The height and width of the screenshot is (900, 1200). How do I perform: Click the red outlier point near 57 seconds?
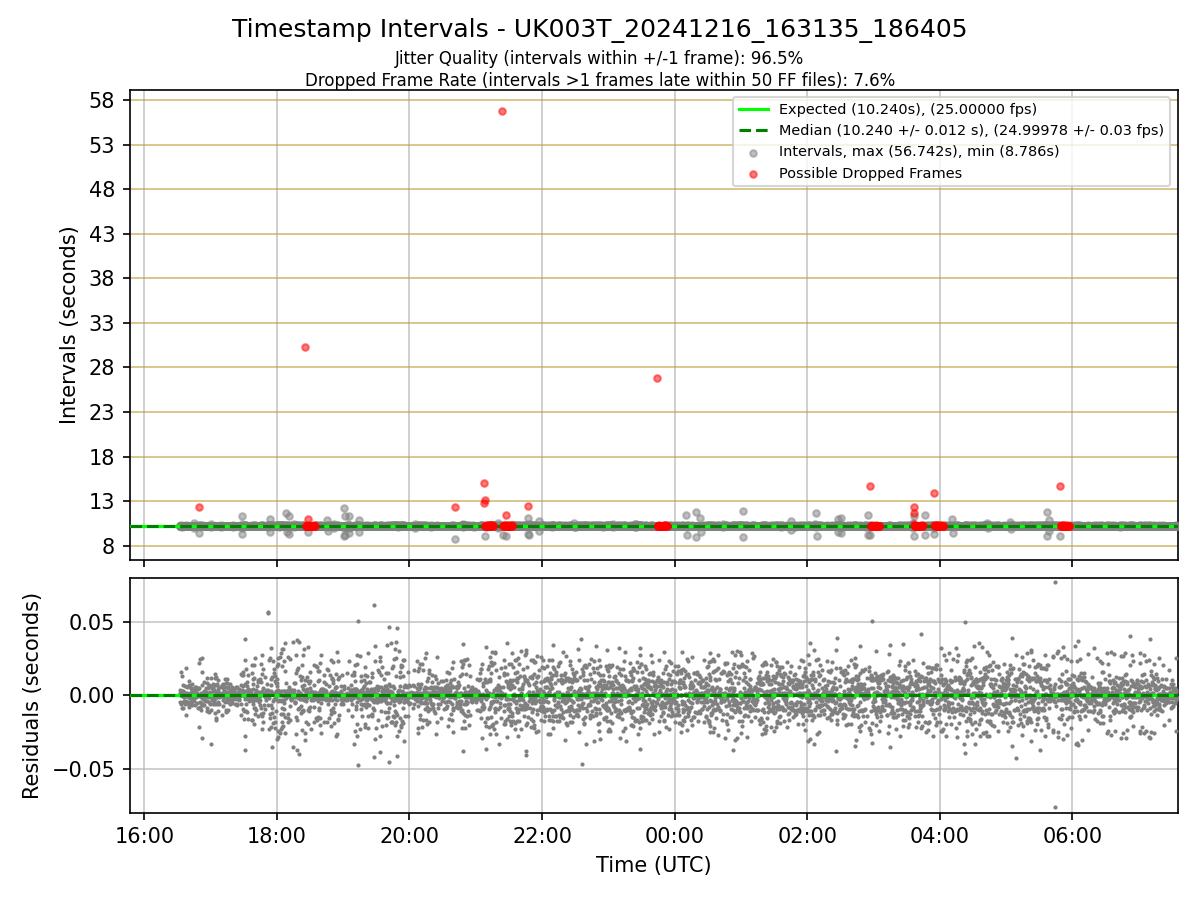[502, 111]
